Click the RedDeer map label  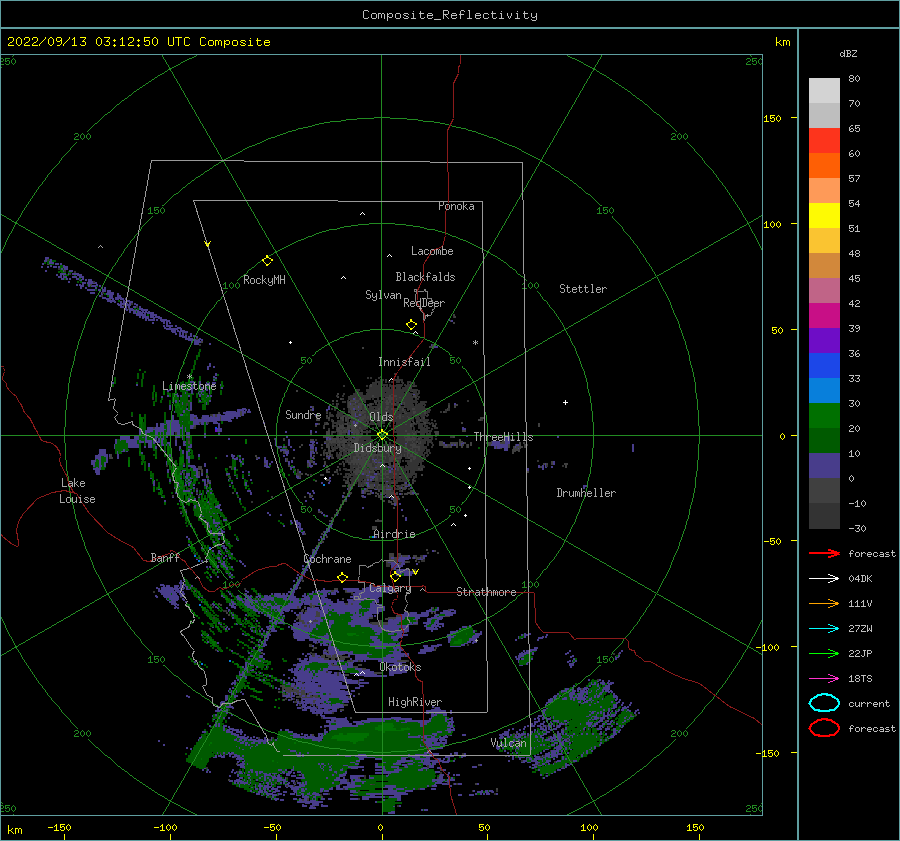pyautogui.click(x=424, y=303)
